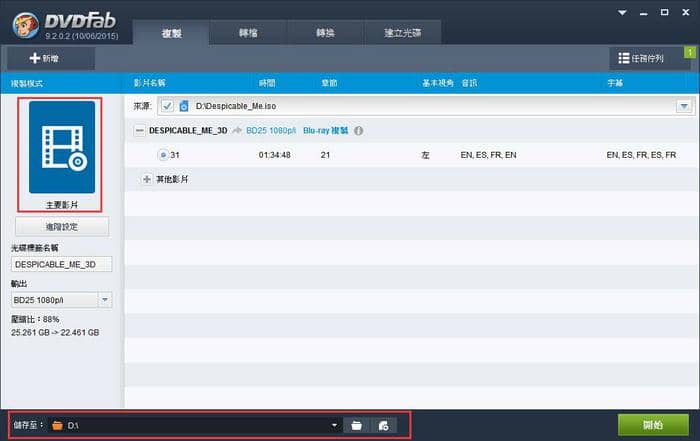
Task: Click the green task count badge
Action: point(690,52)
